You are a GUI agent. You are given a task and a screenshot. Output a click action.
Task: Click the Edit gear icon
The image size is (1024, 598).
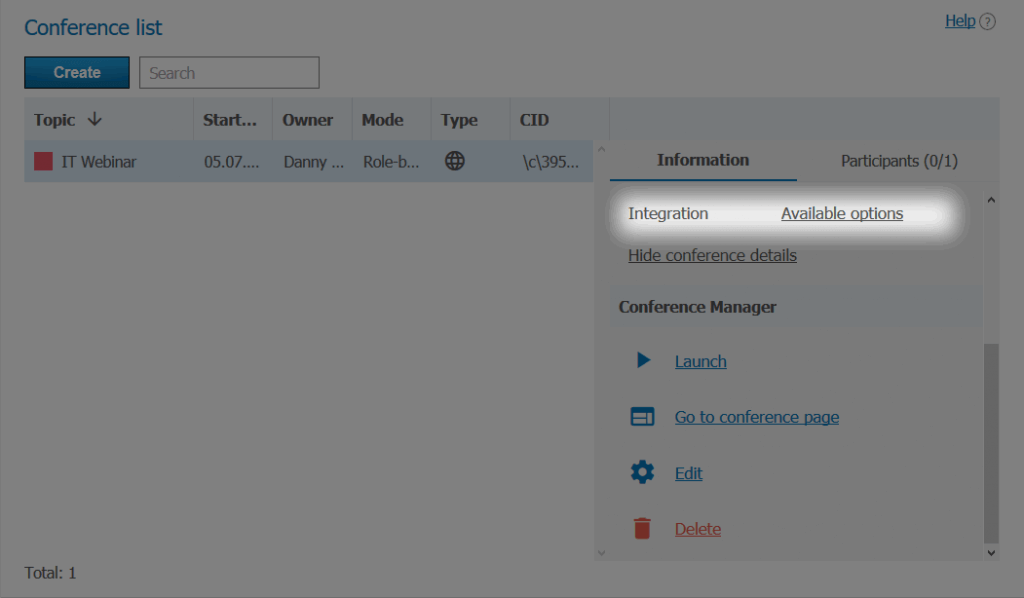tap(642, 473)
